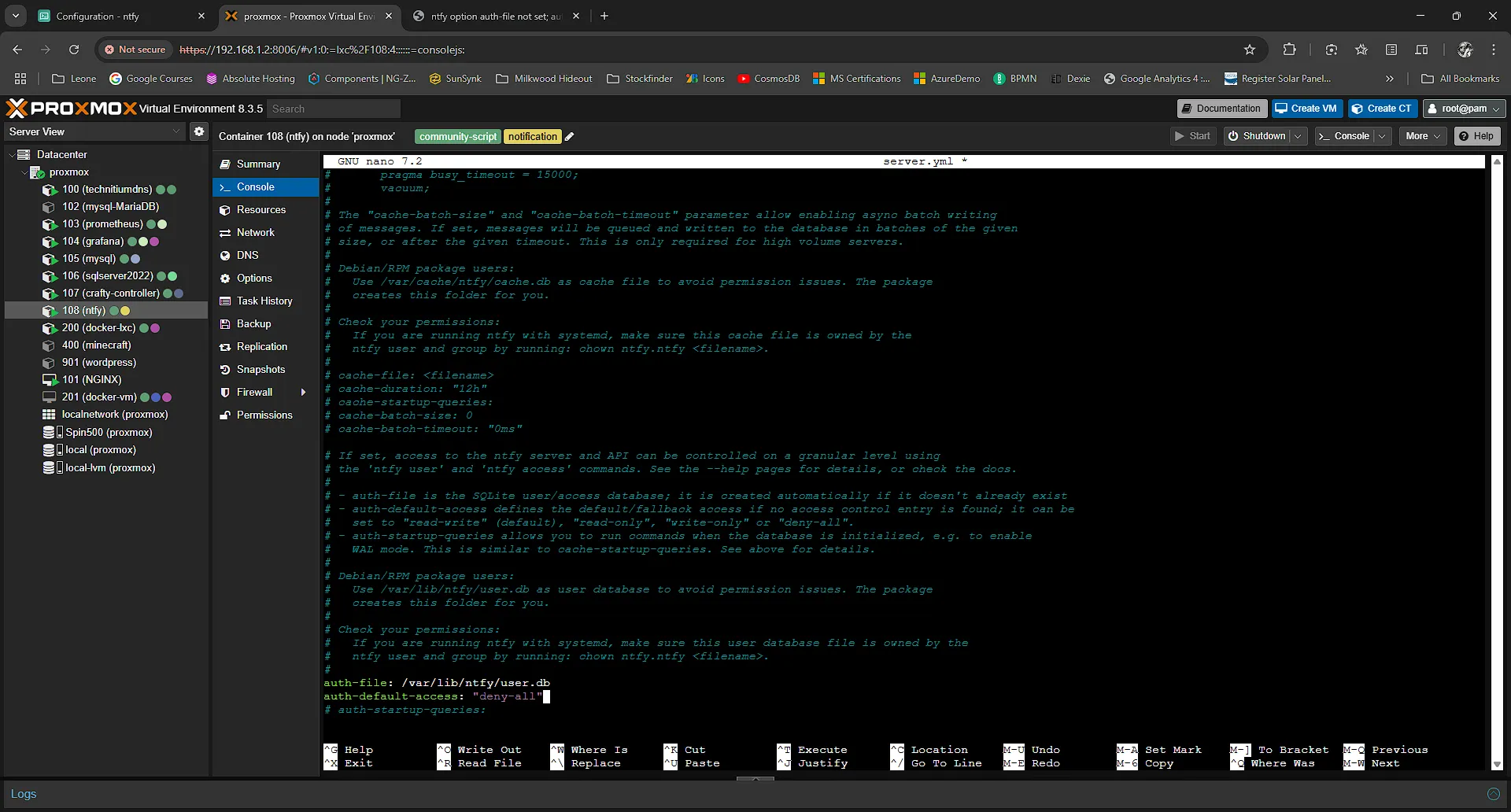Viewport: 1511px width, 812px height.
Task: Collapse the Datacenter tree node
Action: pos(12,155)
